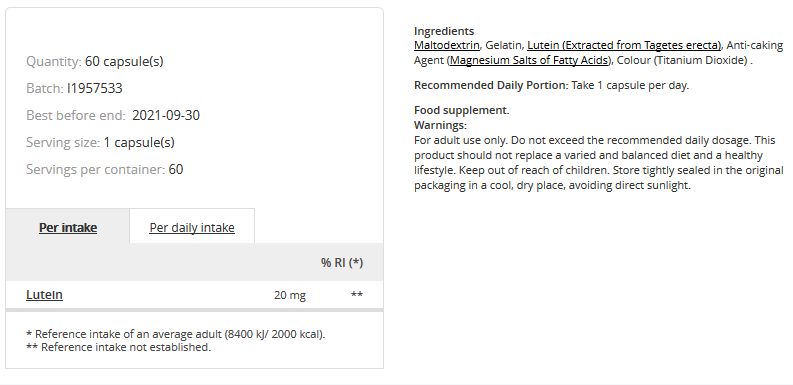
Task: Open Magnesium Salts of Fatty Acids link
Action: coord(530,60)
